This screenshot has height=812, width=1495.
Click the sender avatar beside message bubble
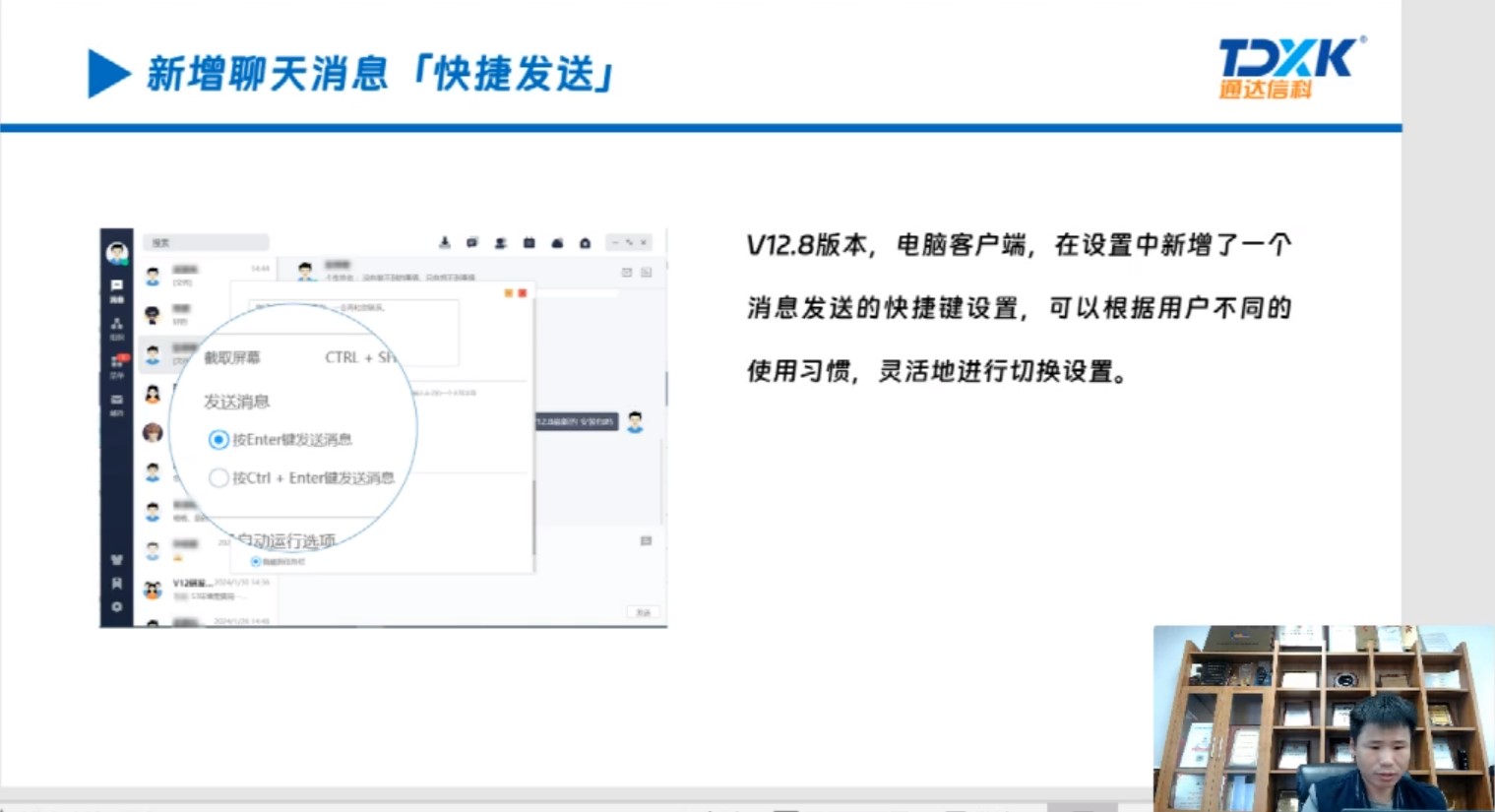635,422
